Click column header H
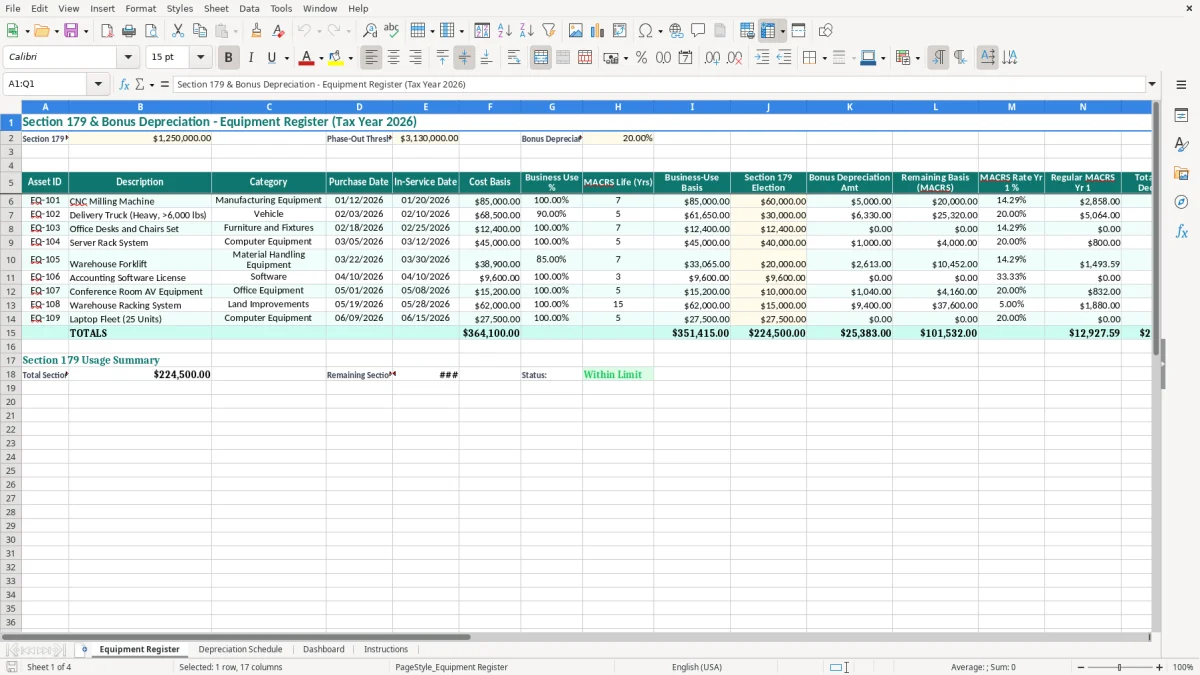The height and width of the screenshot is (675, 1200). pyautogui.click(x=617, y=106)
